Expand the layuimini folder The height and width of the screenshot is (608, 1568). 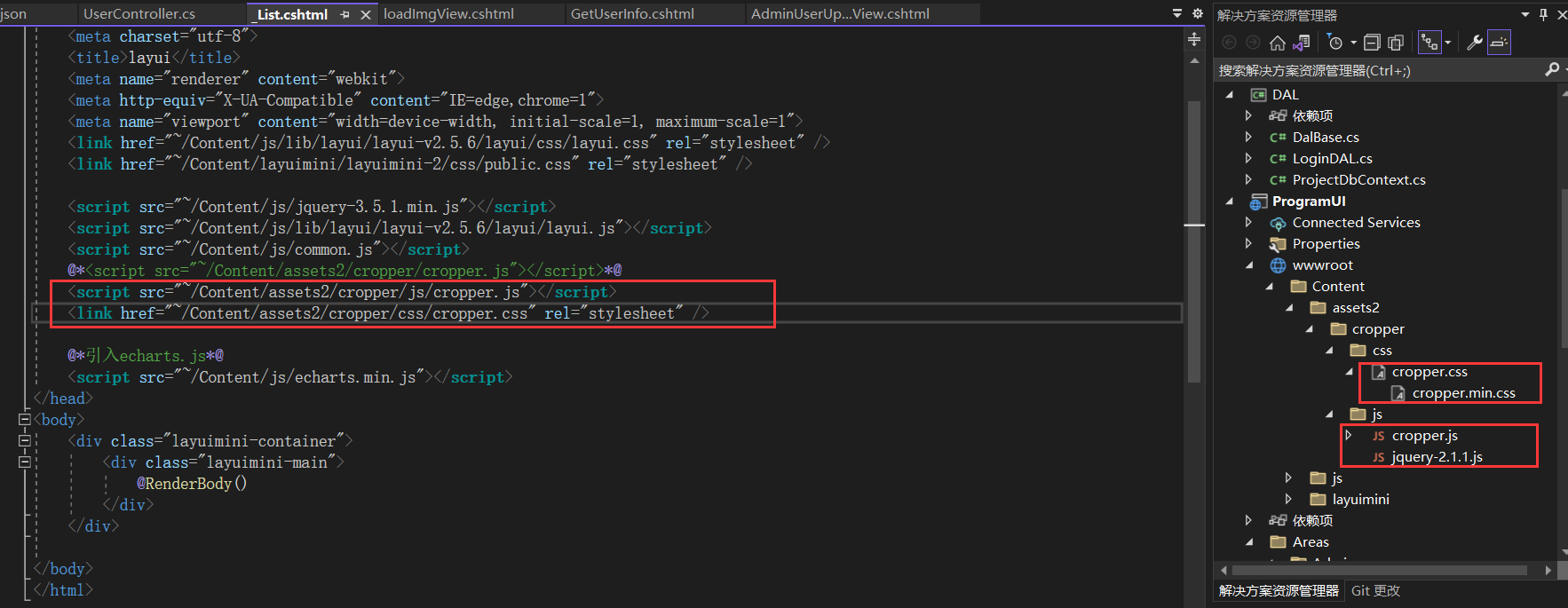click(1288, 499)
